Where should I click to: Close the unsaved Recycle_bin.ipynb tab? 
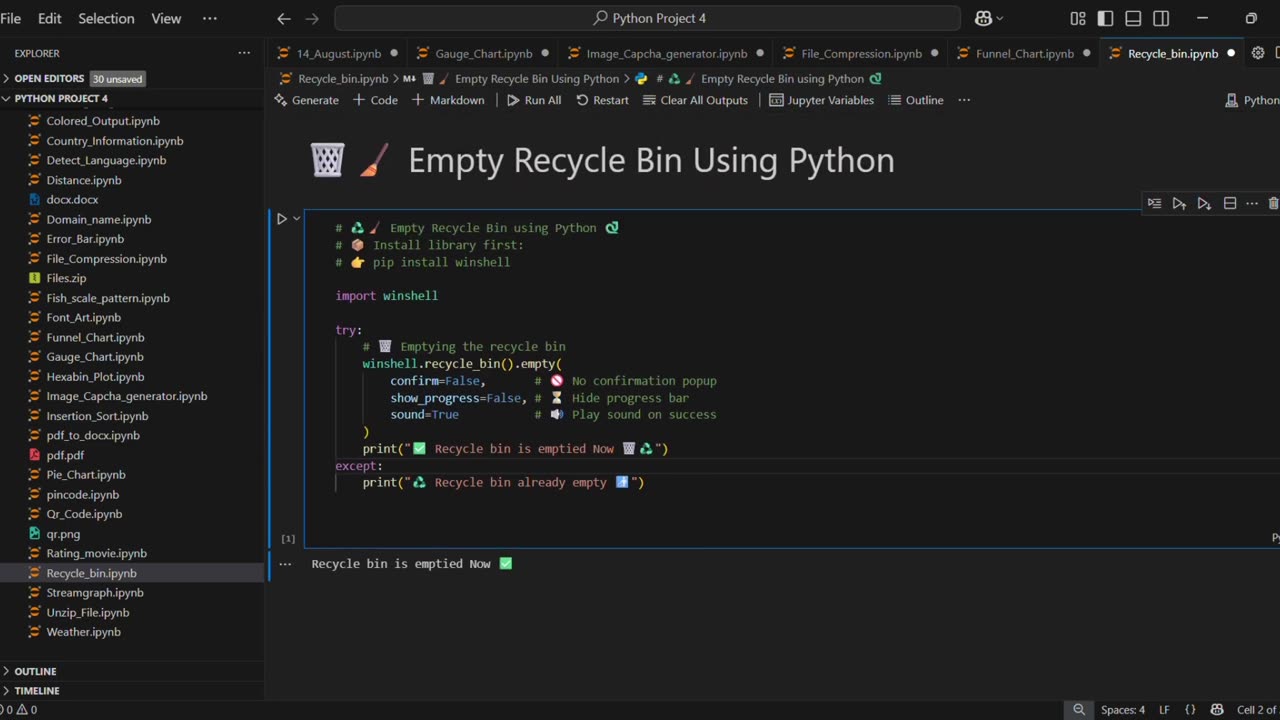point(1231,54)
